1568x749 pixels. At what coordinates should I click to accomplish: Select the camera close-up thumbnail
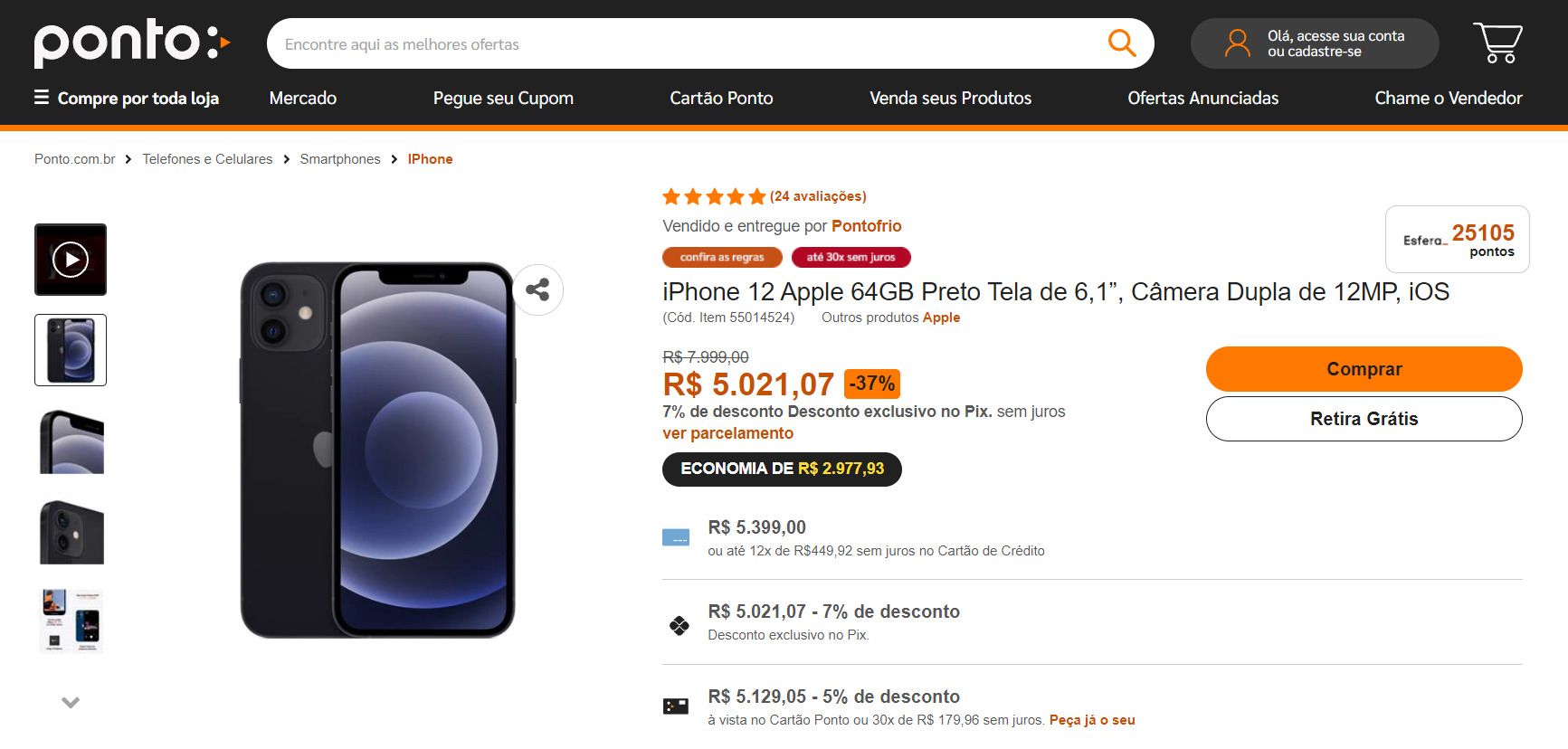click(71, 532)
